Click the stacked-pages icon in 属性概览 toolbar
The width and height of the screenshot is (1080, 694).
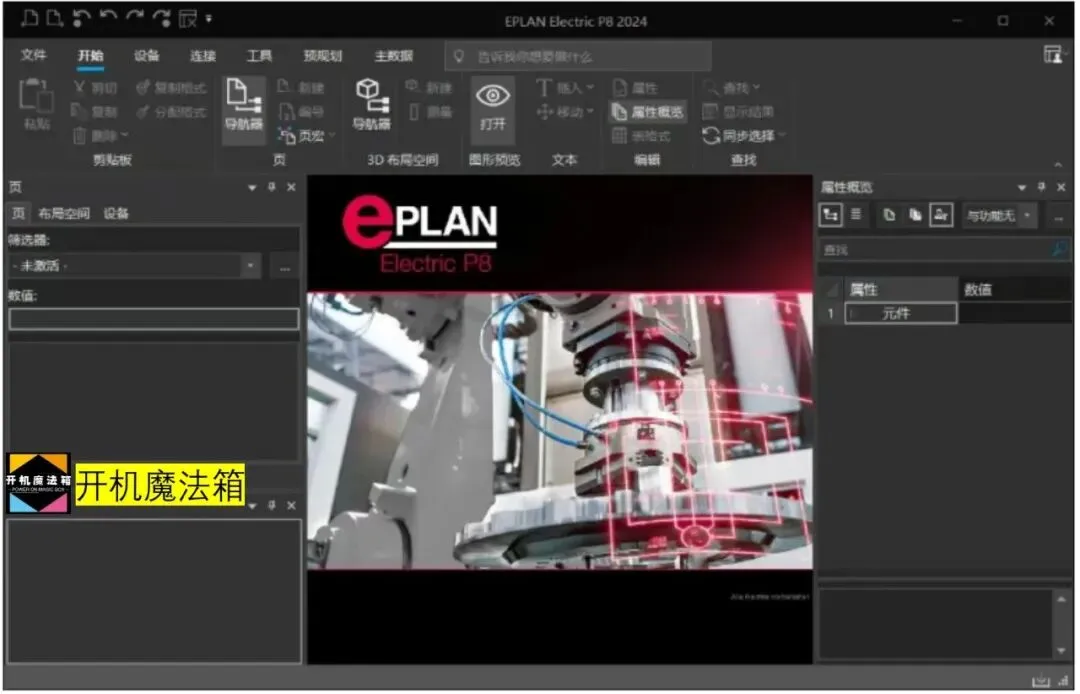(917, 215)
